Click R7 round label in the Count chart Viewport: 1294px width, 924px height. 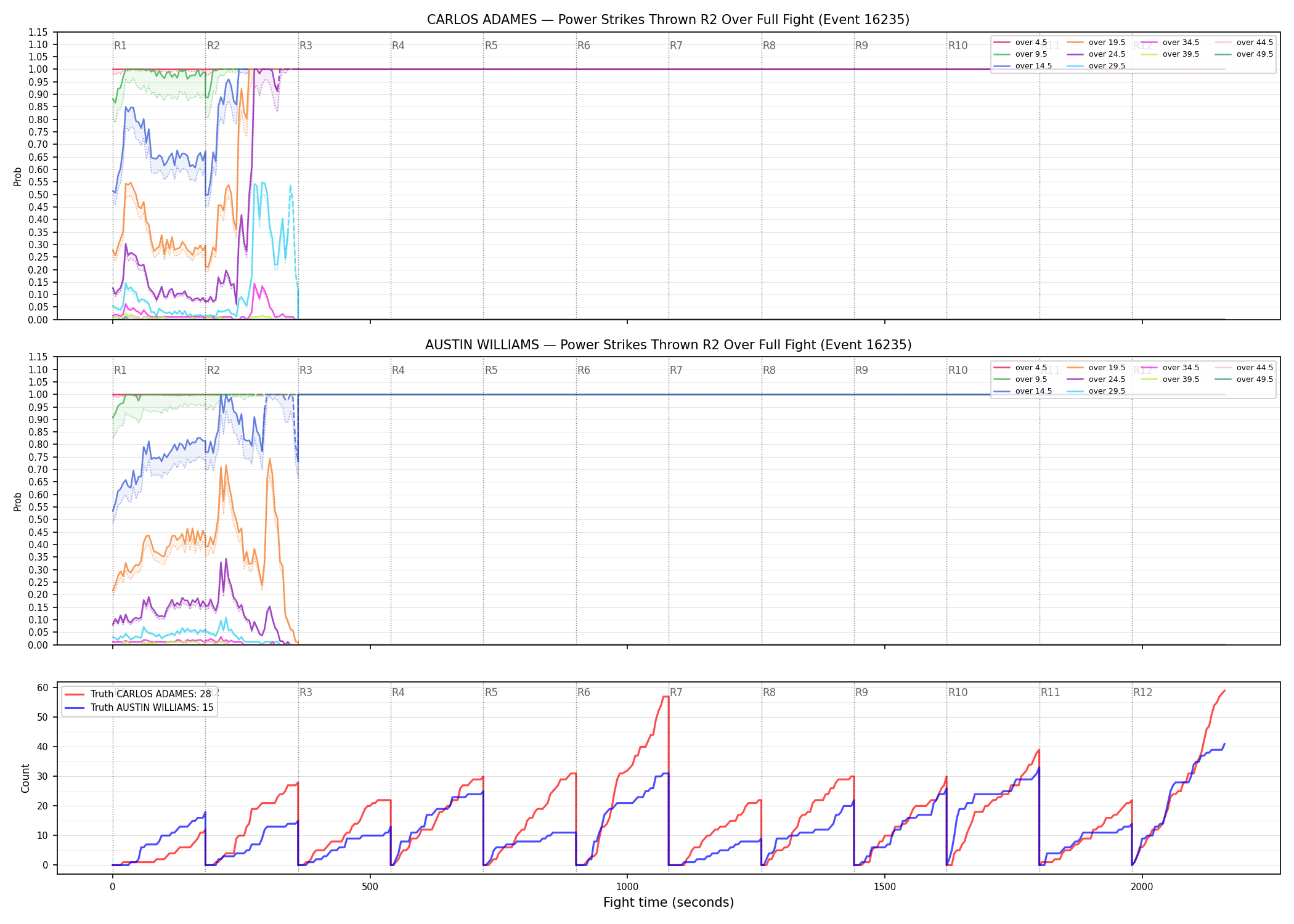click(676, 692)
